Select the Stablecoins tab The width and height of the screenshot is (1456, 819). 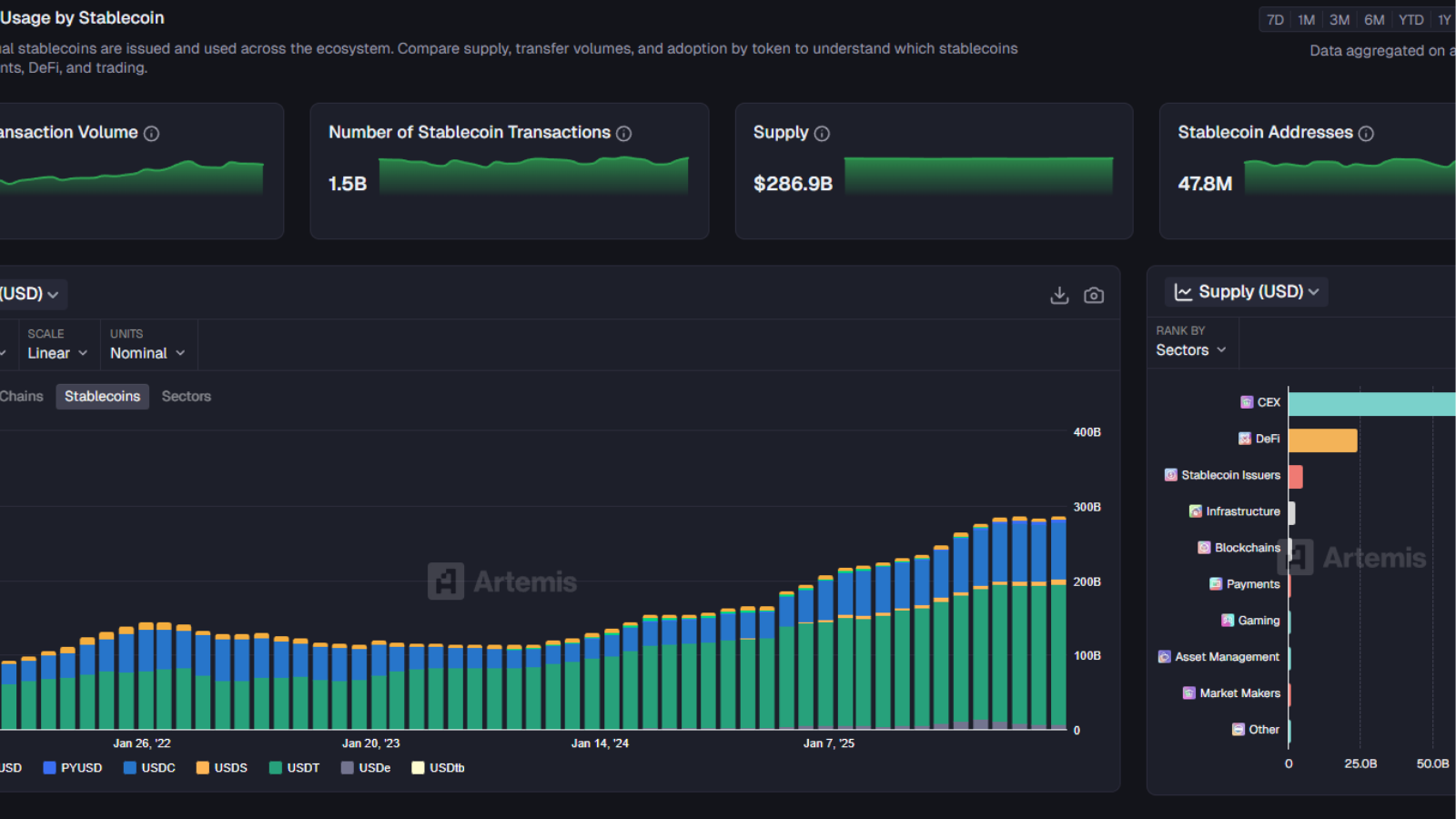tap(103, 397)
